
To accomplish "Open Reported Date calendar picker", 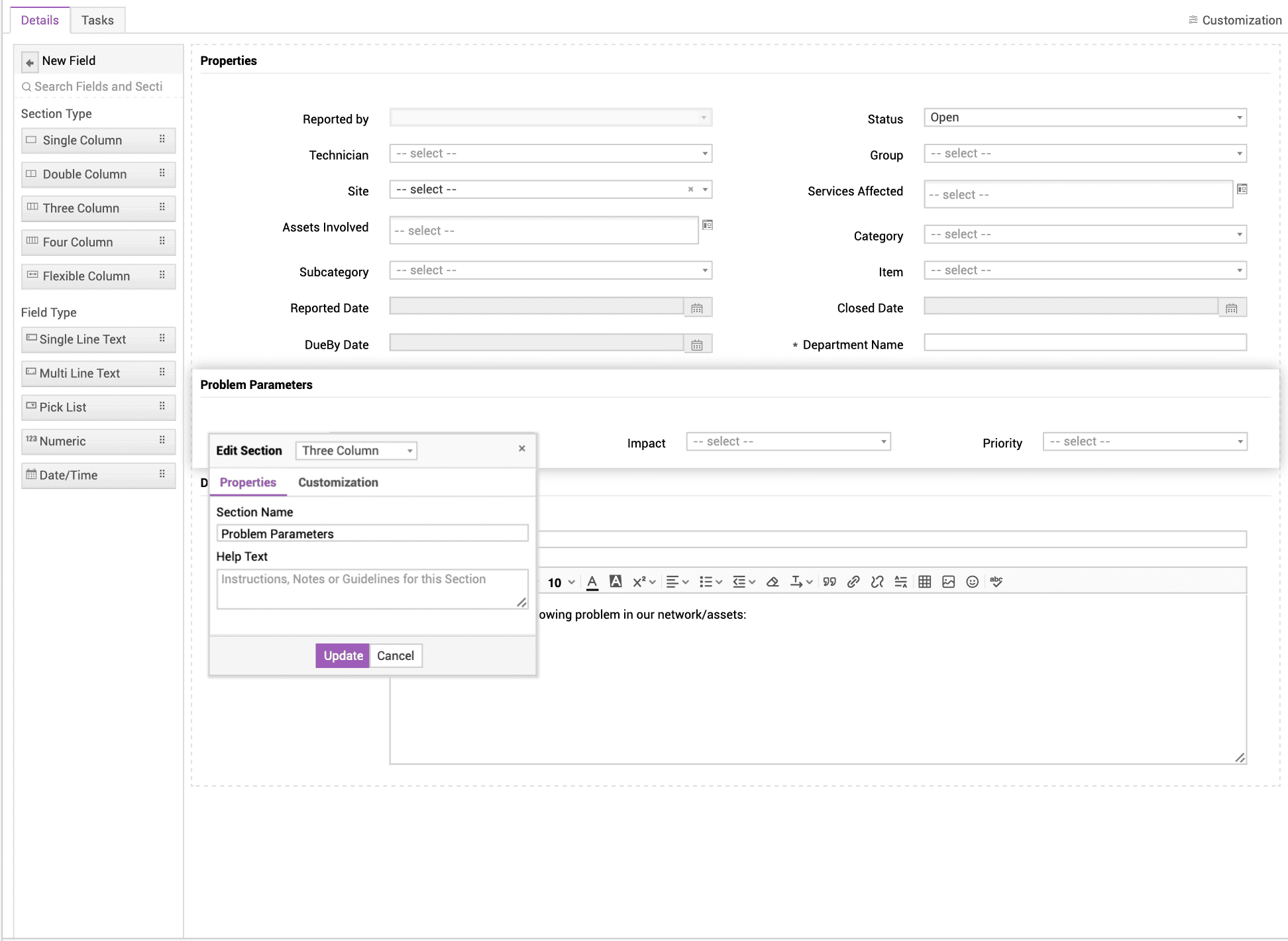I will (x=697, y=308).
